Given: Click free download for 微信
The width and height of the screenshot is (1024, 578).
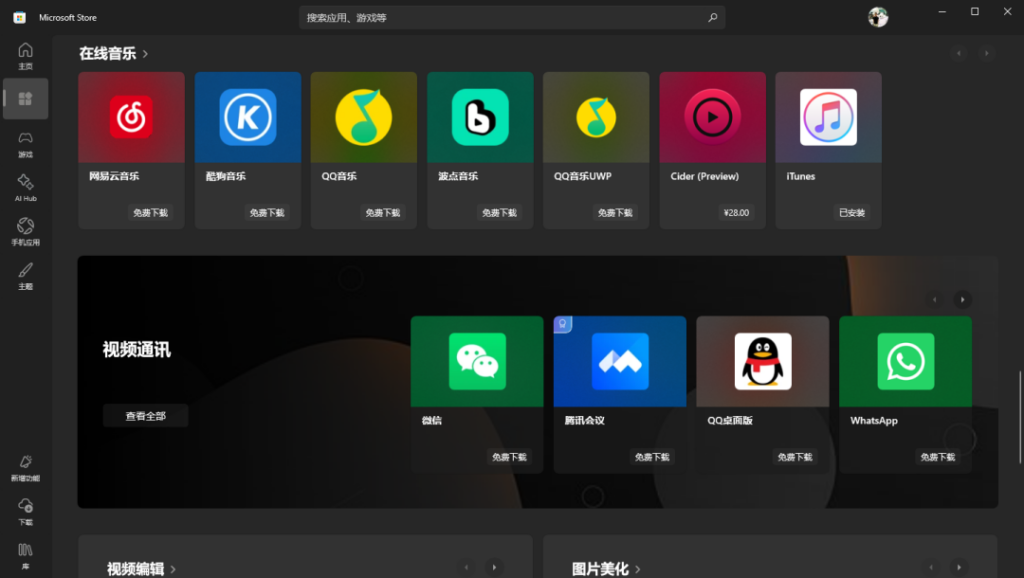Looking at the screenshot, I should [x=509, y=457].
